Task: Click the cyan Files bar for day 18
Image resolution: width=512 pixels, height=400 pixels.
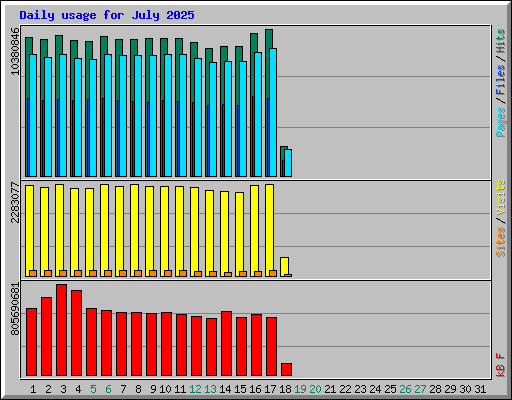Action: (288, 163)
